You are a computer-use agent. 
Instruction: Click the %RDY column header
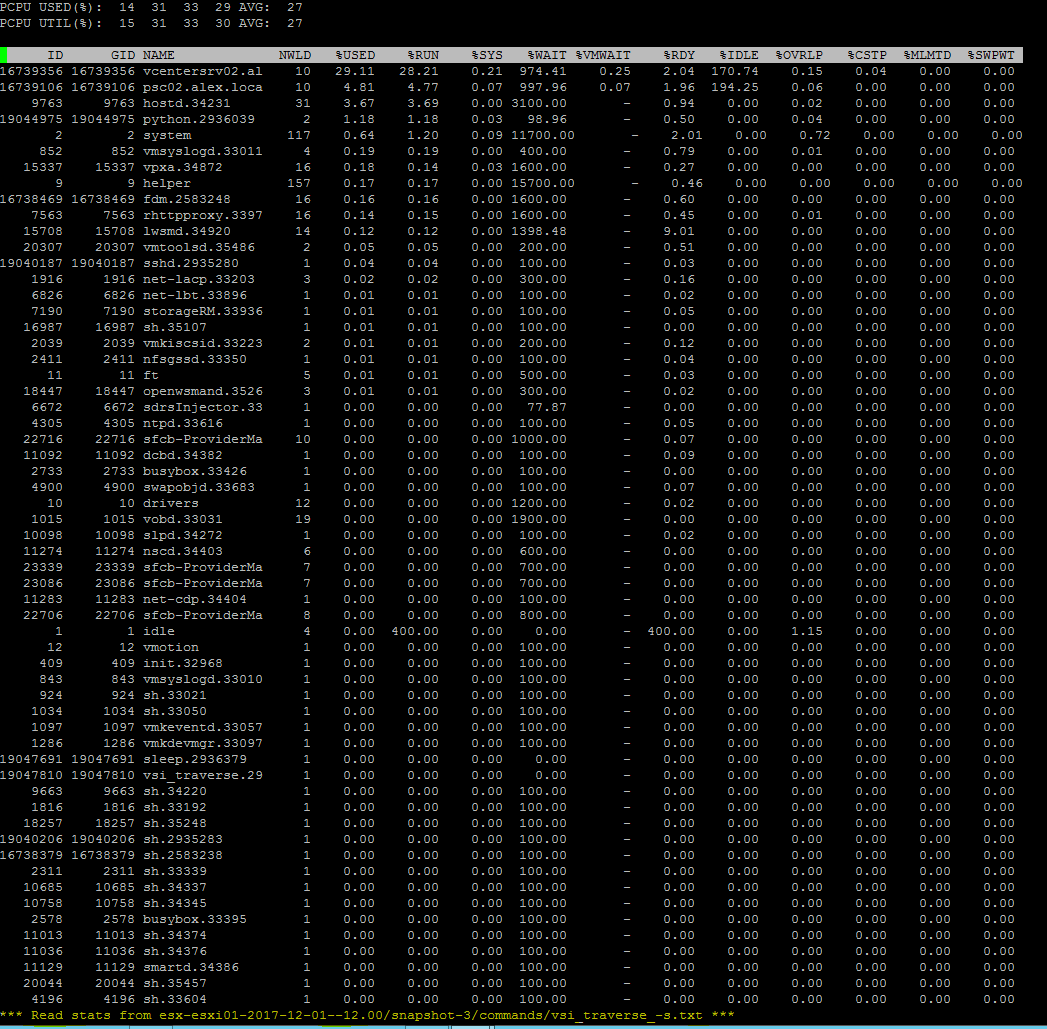(678, 55)
